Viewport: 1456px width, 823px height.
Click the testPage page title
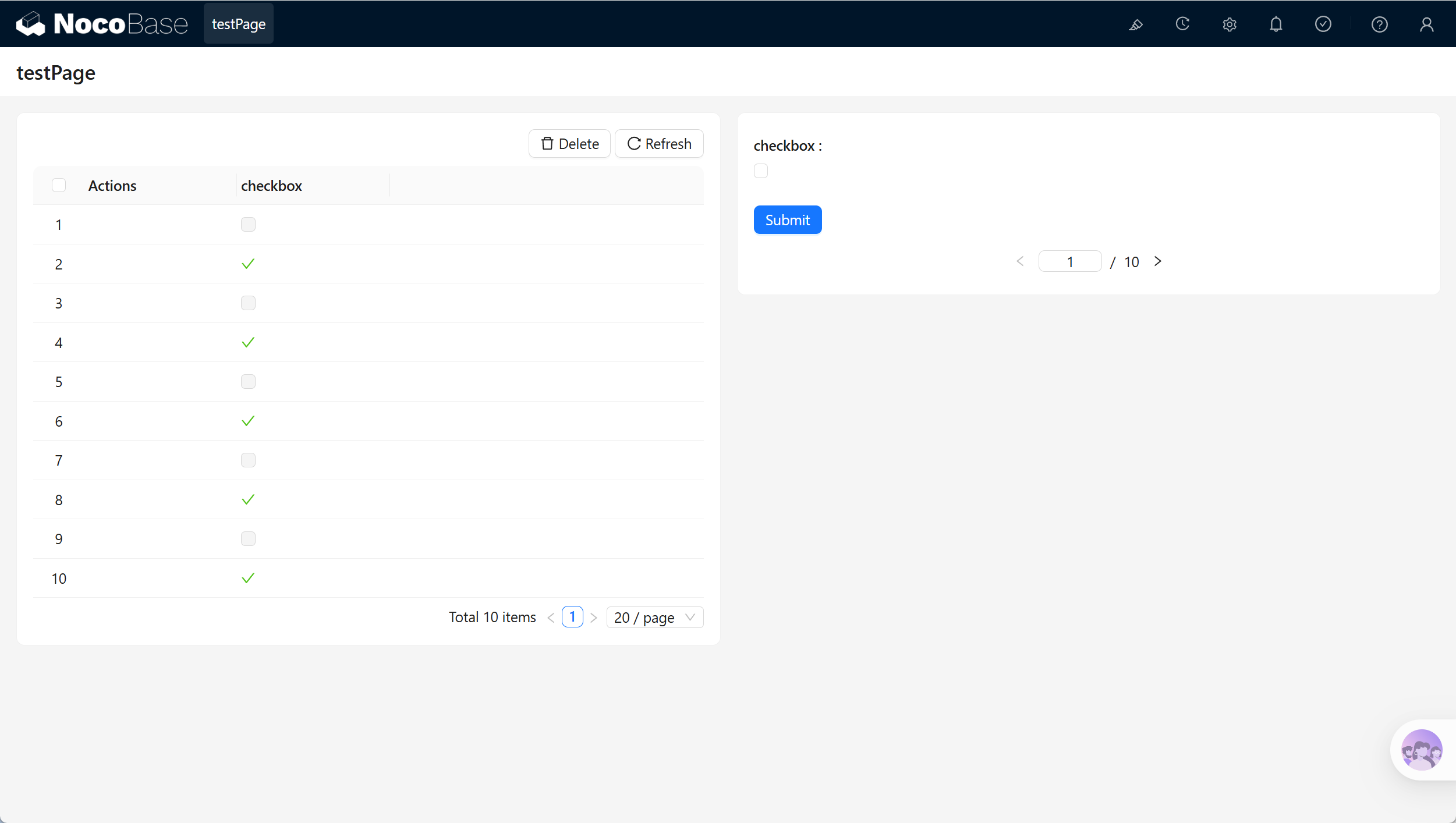click(56, 73)
